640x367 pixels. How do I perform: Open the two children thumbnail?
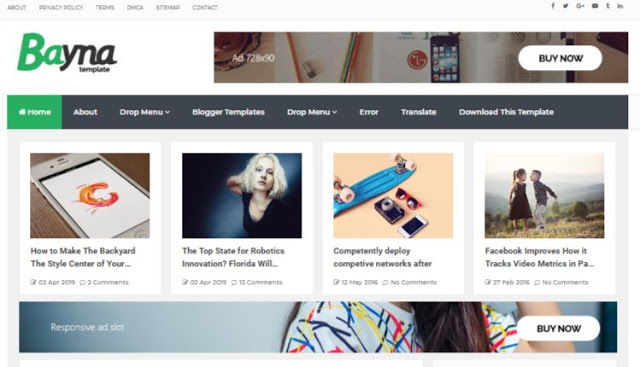pyautogui.click(x=544, y=196)
